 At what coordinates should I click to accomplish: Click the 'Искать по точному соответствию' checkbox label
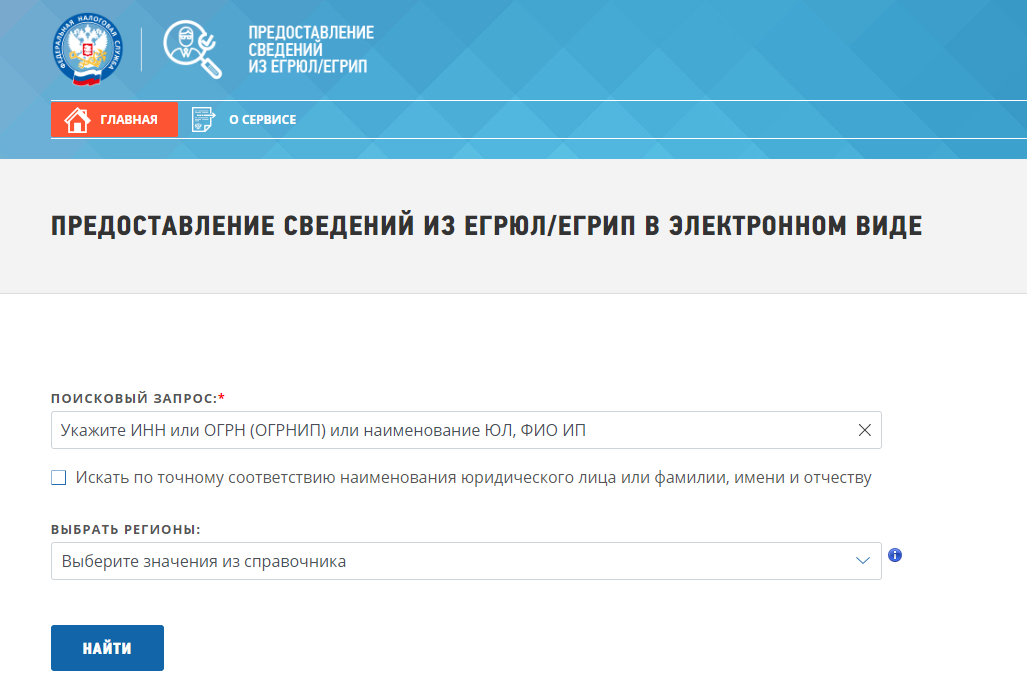point(473,478)
